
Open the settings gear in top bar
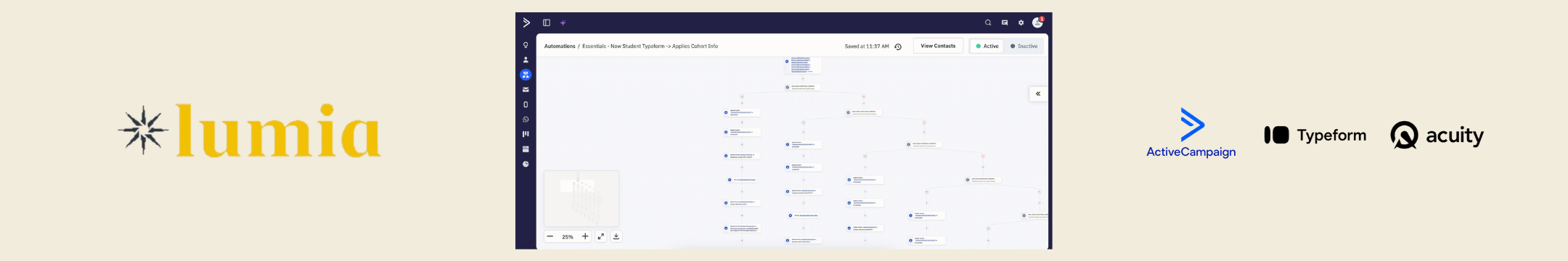coord(1021,22)
